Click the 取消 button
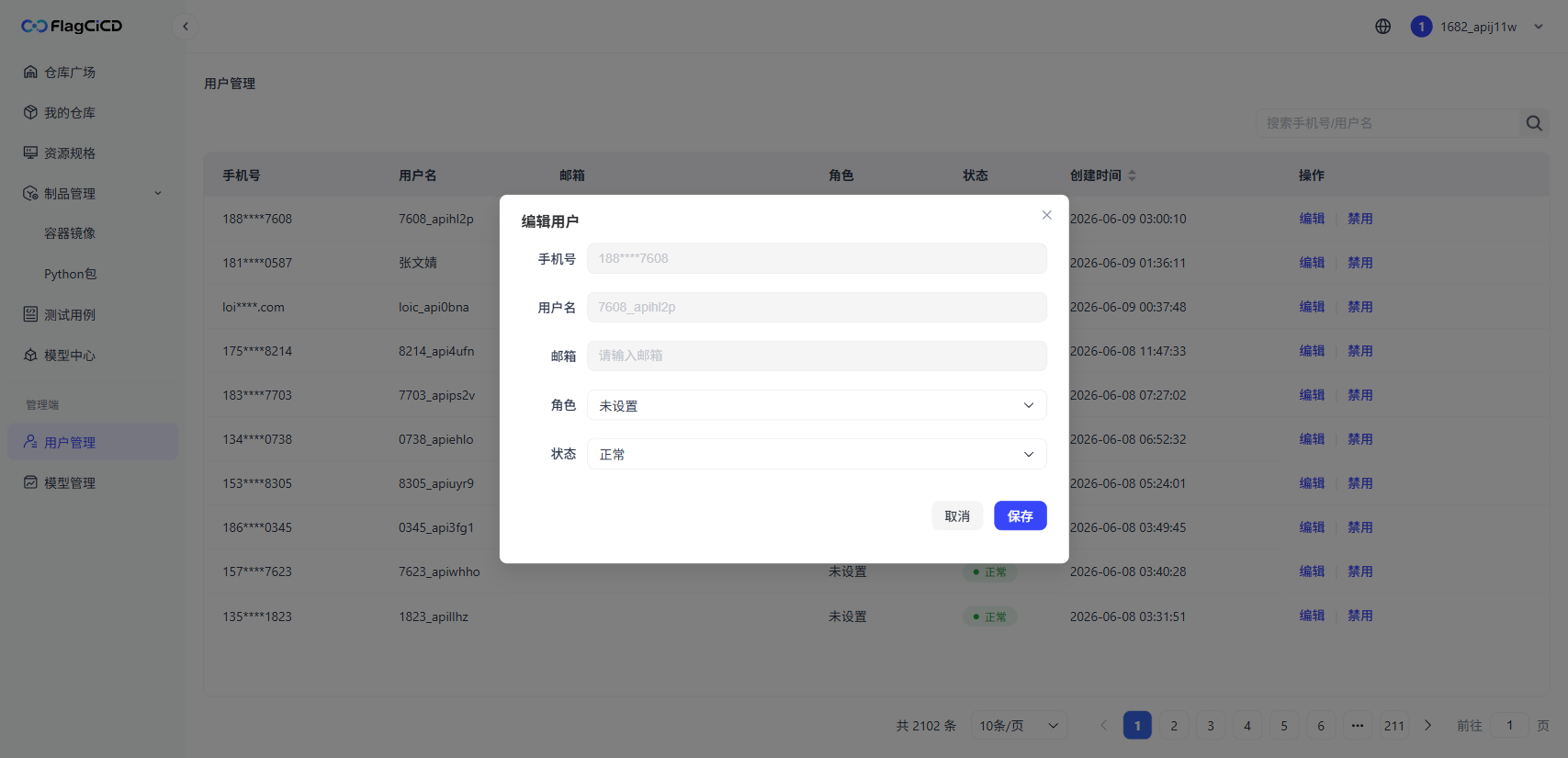The width and height of the screenshot is (1568, 758). 957,516
